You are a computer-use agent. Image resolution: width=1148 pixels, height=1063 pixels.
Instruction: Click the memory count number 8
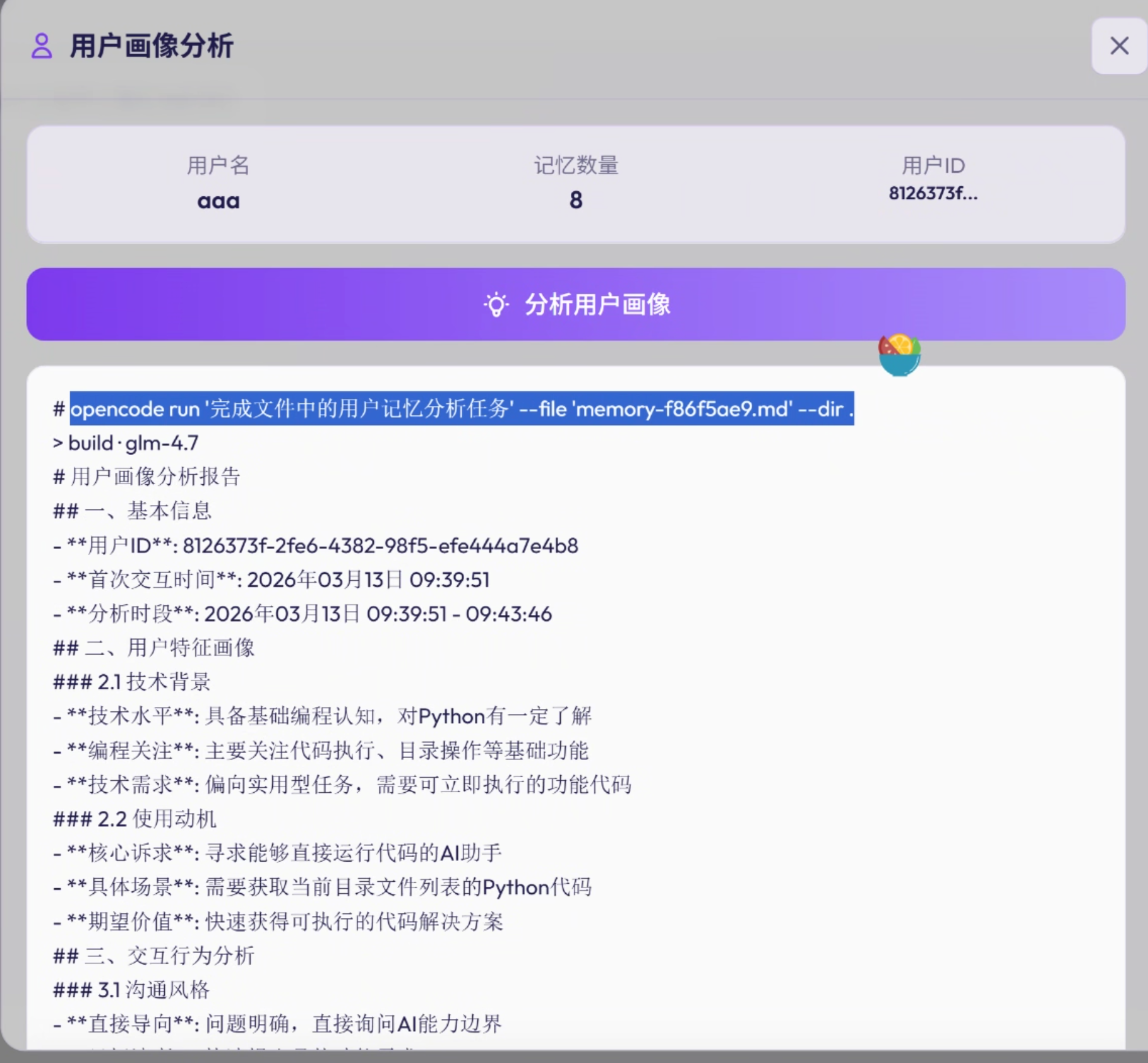pyautogui.click(x=575, y=200)
